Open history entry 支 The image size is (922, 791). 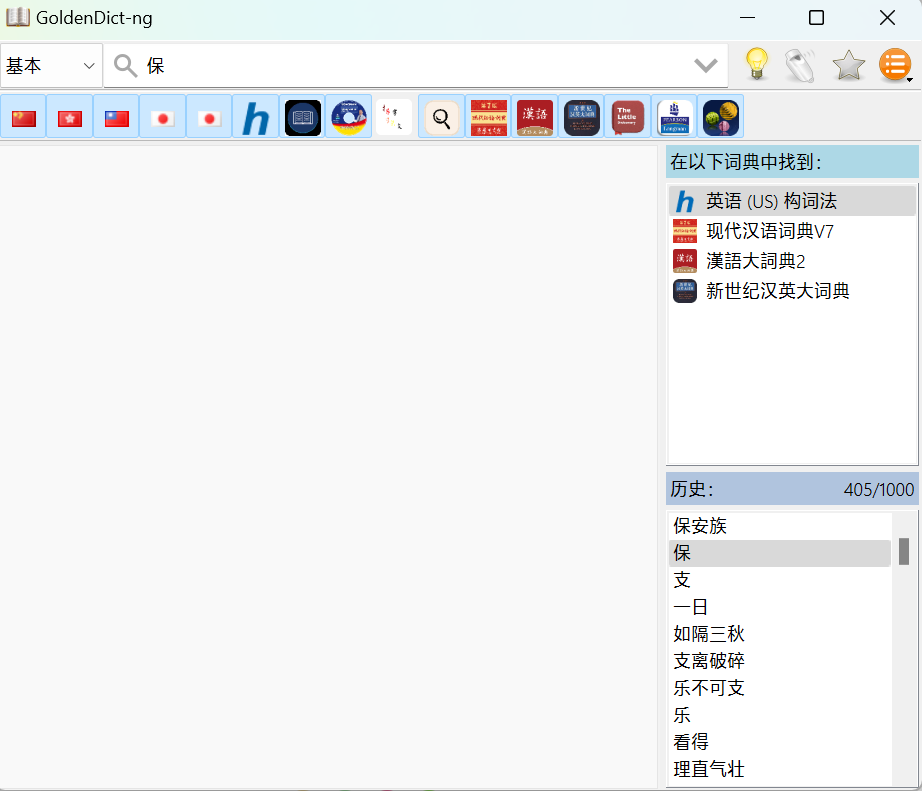click(x=780, y=580)
